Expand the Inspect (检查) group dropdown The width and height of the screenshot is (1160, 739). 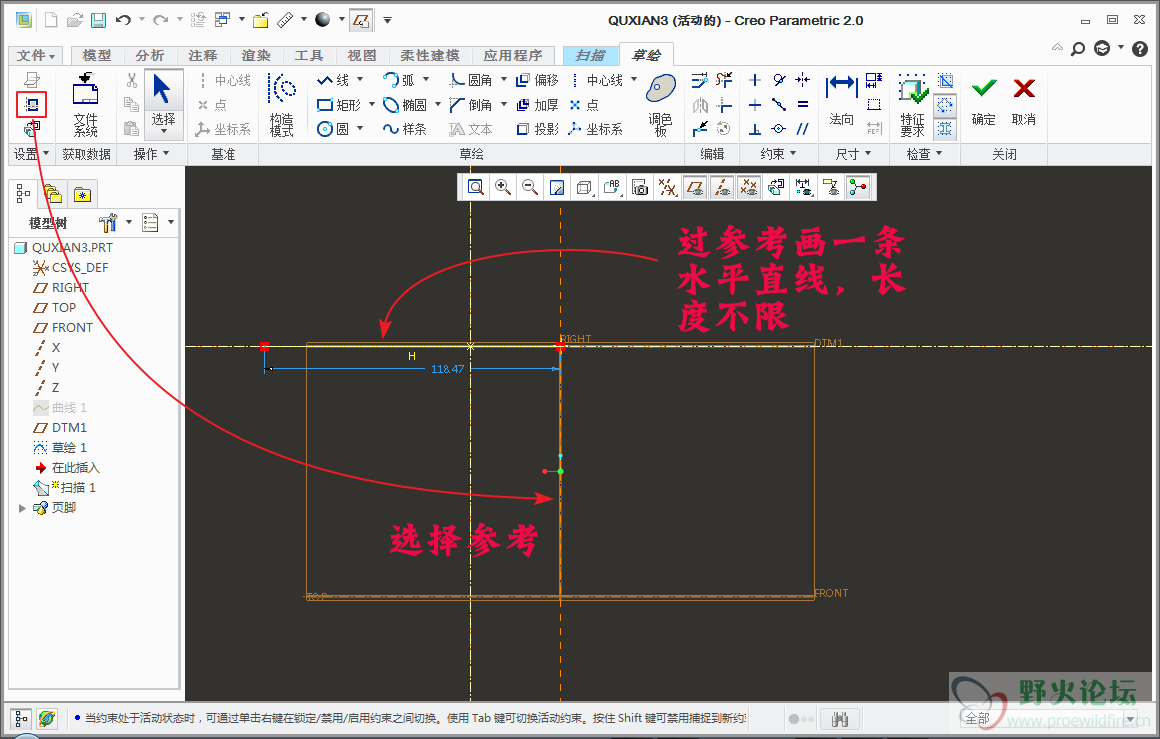click(x=939, y=153)
